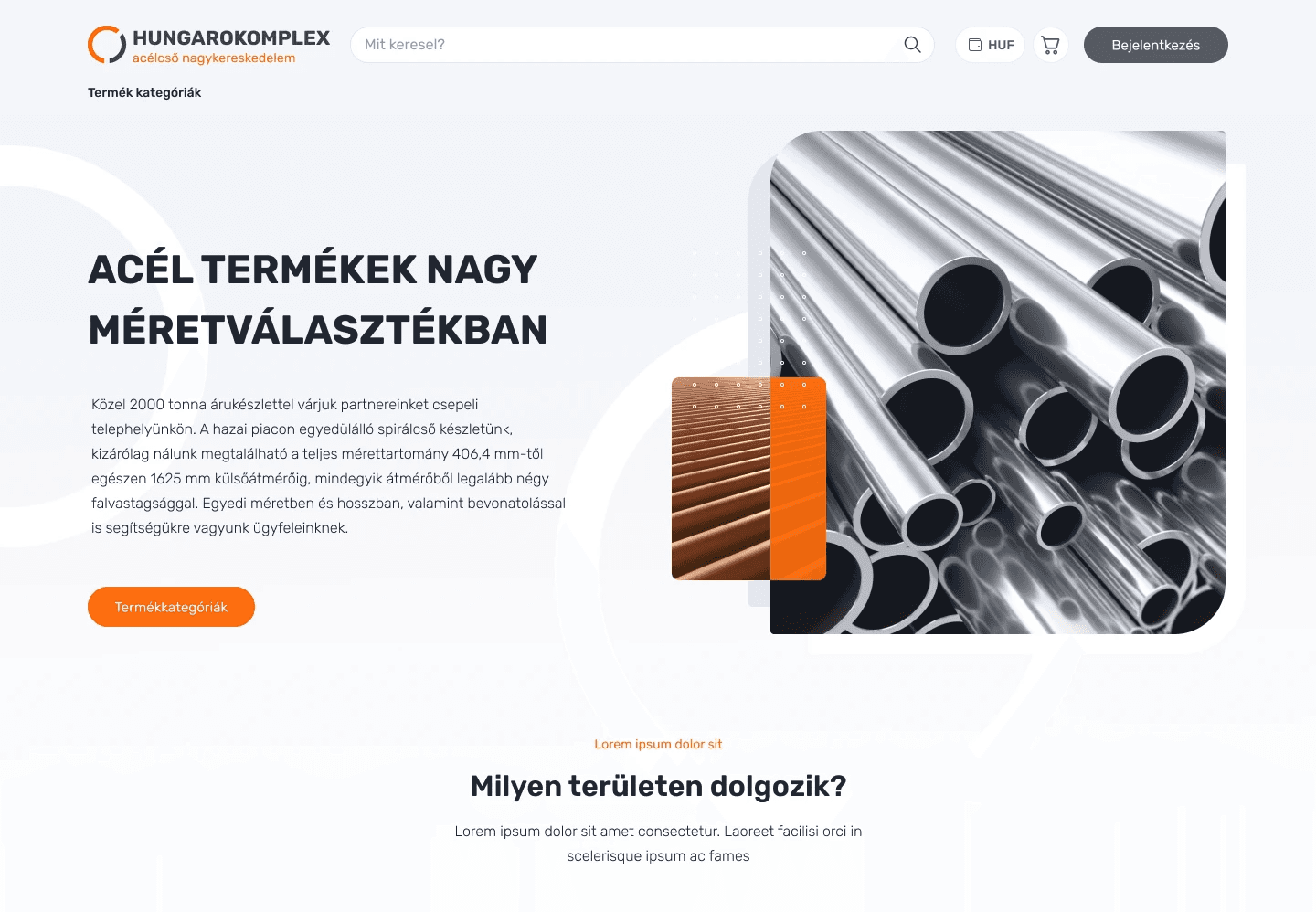Screen dimensions: 1316x912
Task: Click the search magnifier icon
Action: pyautogui.click(x=912, y=45)
